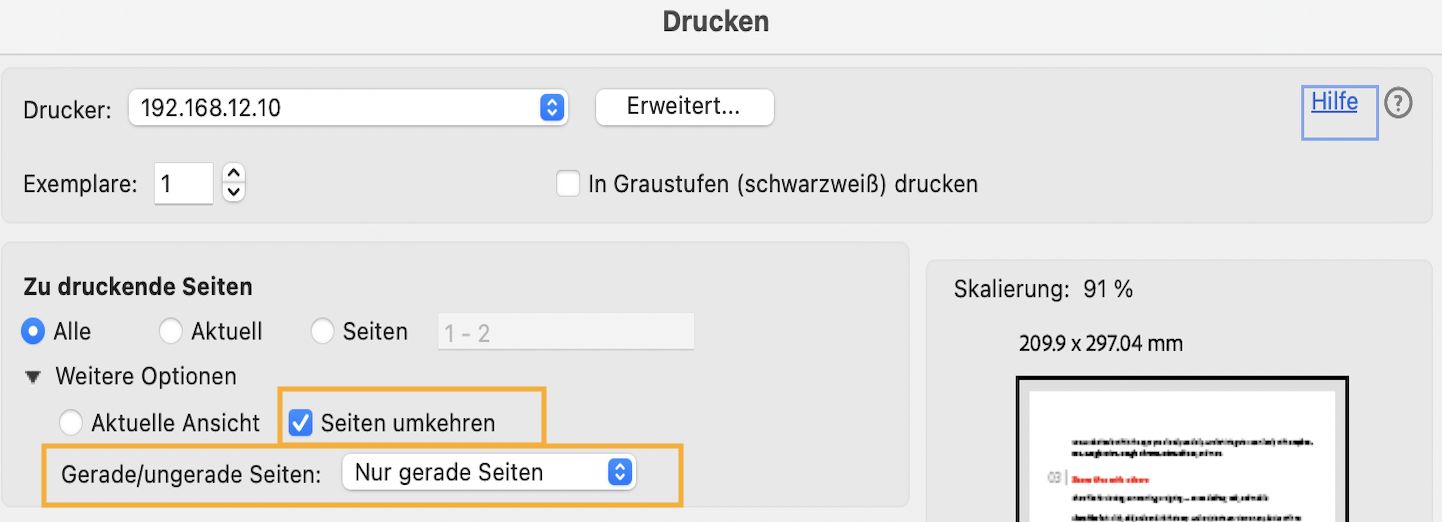Decrease copies with the stepper down arrow
1442x522 pixels.
coord(234,191)
